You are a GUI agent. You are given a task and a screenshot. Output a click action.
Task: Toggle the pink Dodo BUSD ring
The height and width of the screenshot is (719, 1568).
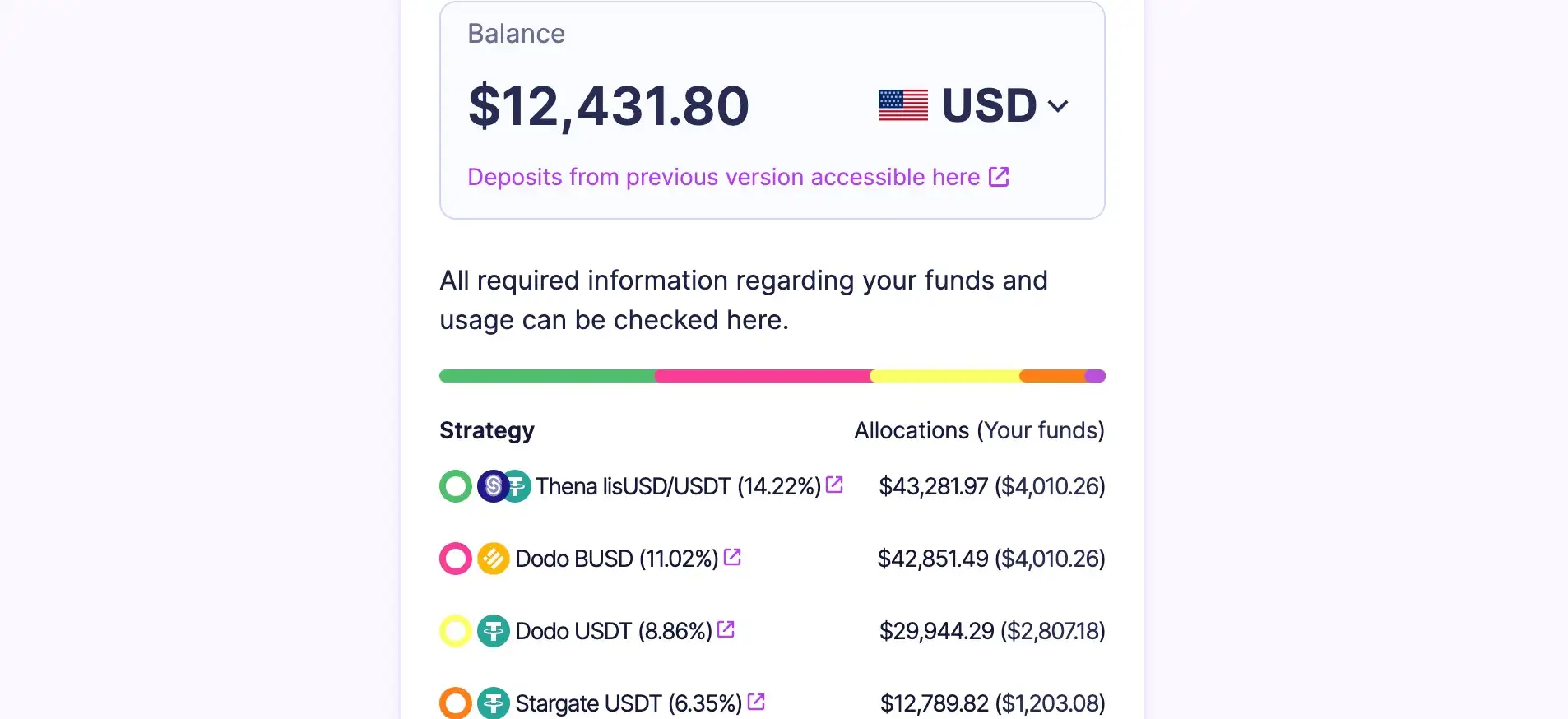click(455, 559)
